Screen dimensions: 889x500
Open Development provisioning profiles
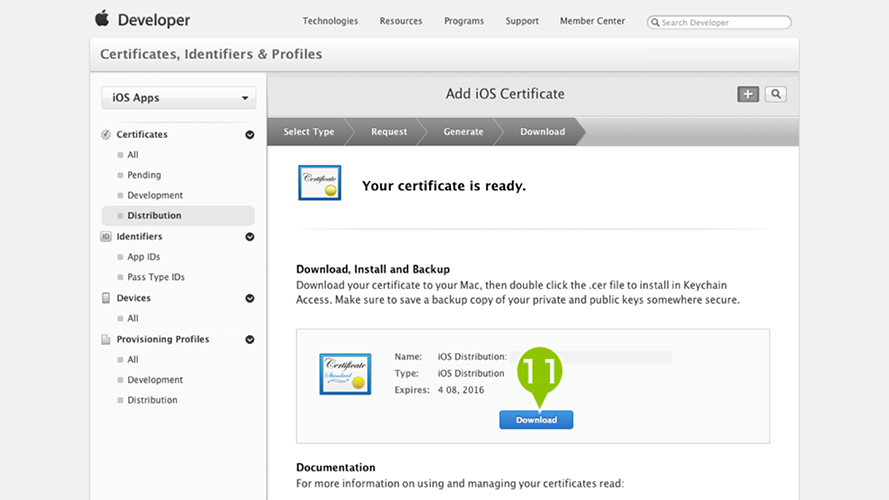pos(155,380)
